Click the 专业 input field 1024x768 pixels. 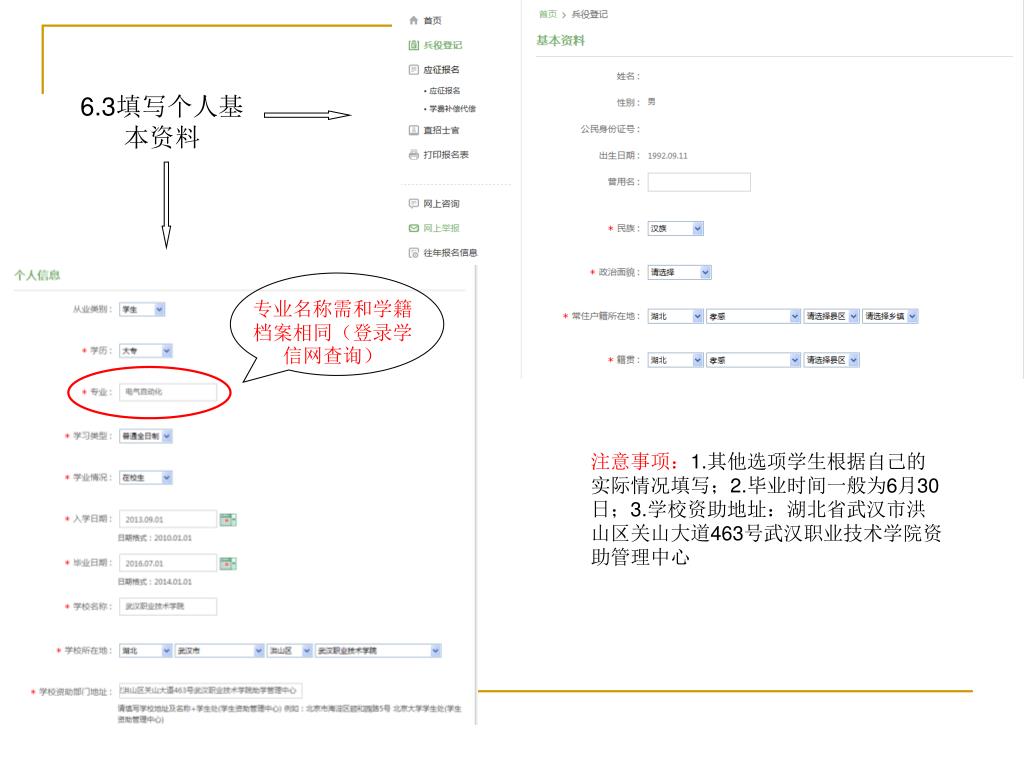(168, 392)
